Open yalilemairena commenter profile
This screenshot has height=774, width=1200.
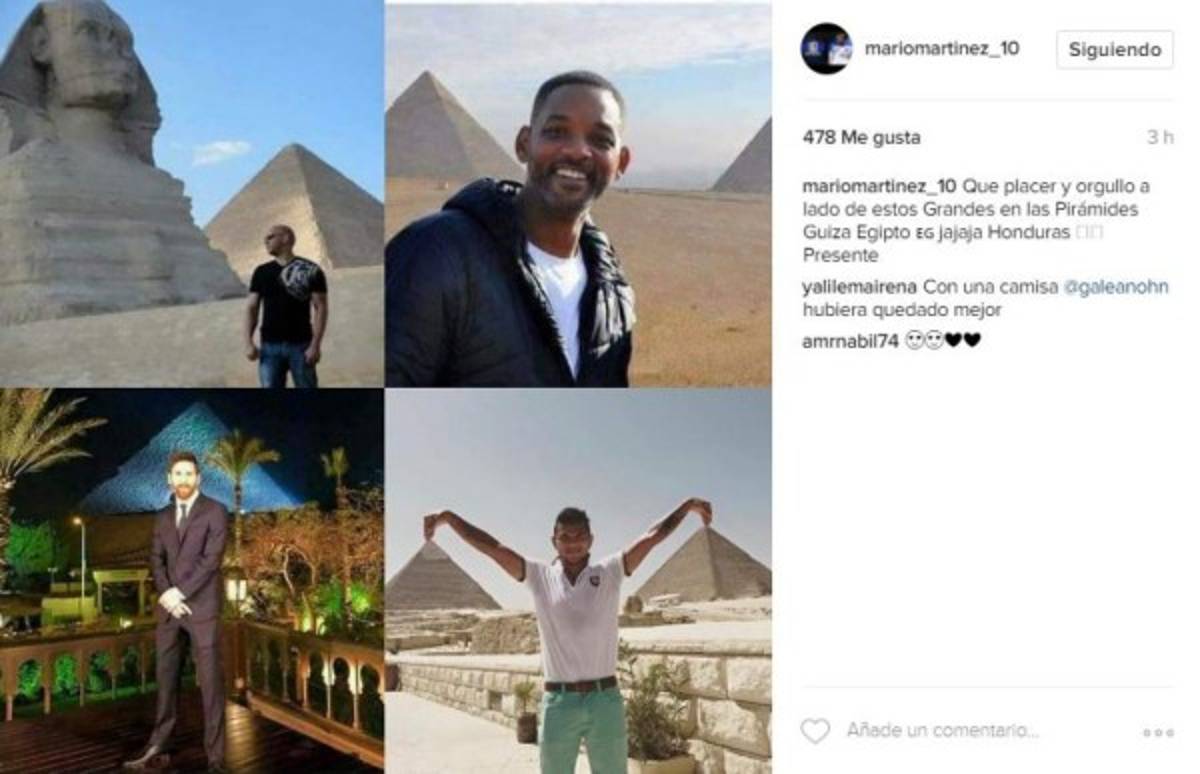point(860,287)
